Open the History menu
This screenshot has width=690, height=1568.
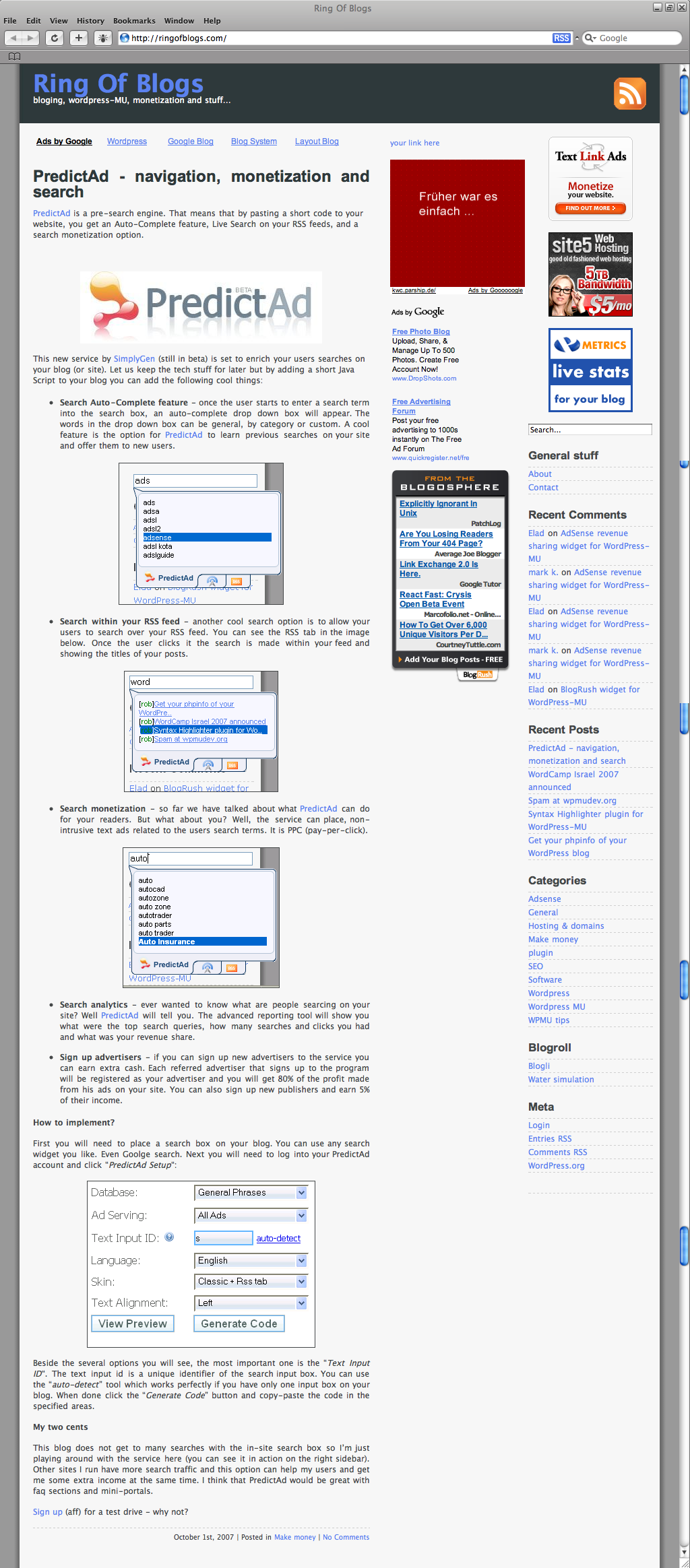(90, 21)
